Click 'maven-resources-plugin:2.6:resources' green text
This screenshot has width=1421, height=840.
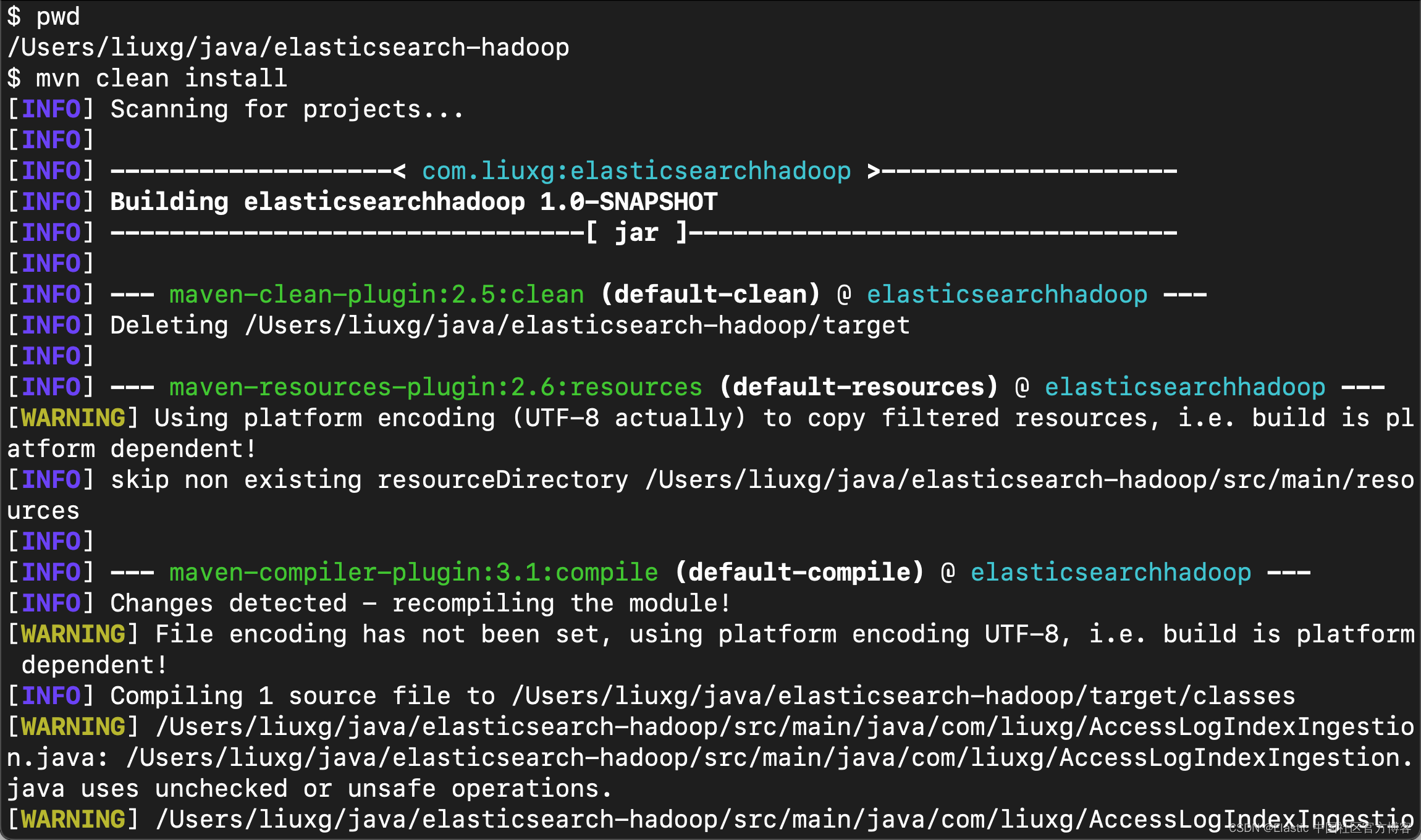[436, 387]
